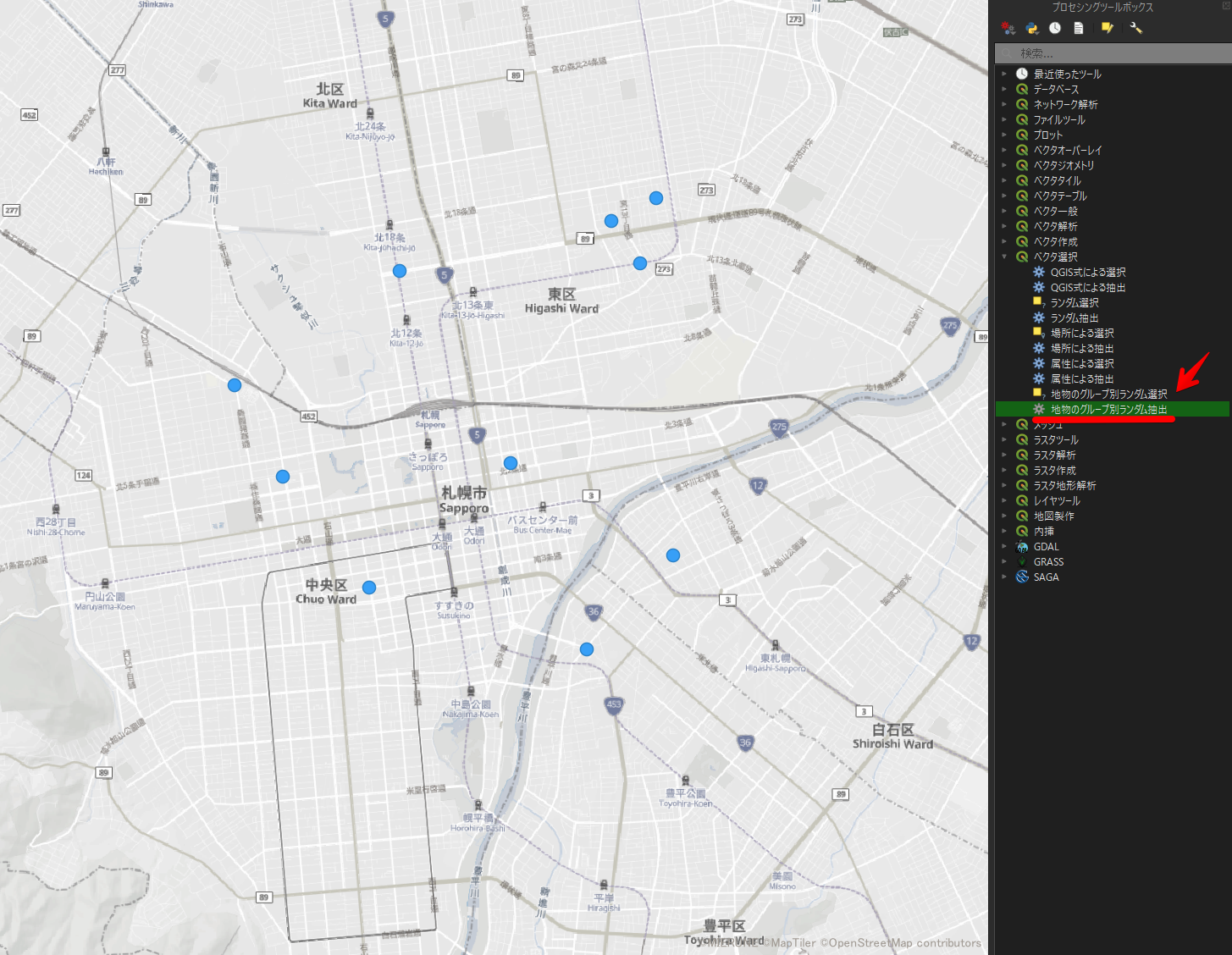Select the ベクタタイル tree row

click(x=1113, y=181)
